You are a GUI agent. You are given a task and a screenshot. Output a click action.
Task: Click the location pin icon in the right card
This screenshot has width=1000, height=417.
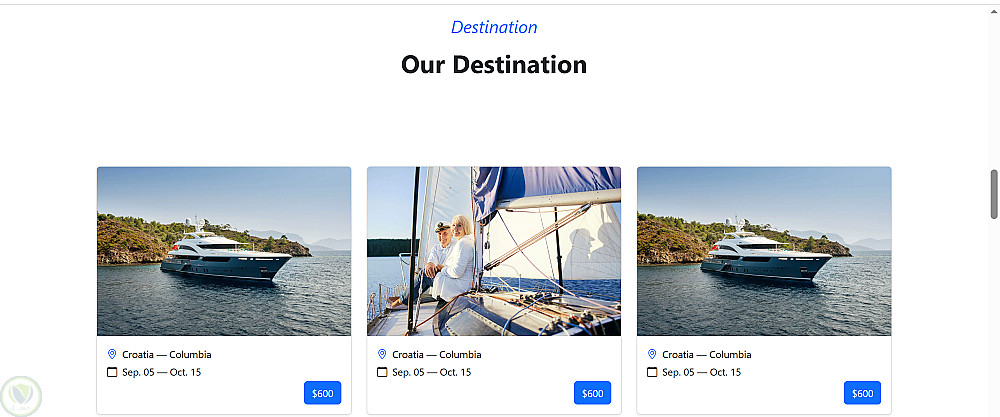click(x=652, y=354)
